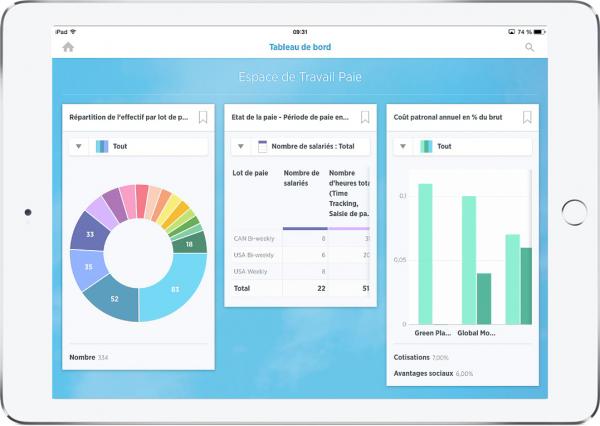The height and width of the screenshot is (426, 600).
Task: Select the donut segment labeled 83
Action: point(174,289)
